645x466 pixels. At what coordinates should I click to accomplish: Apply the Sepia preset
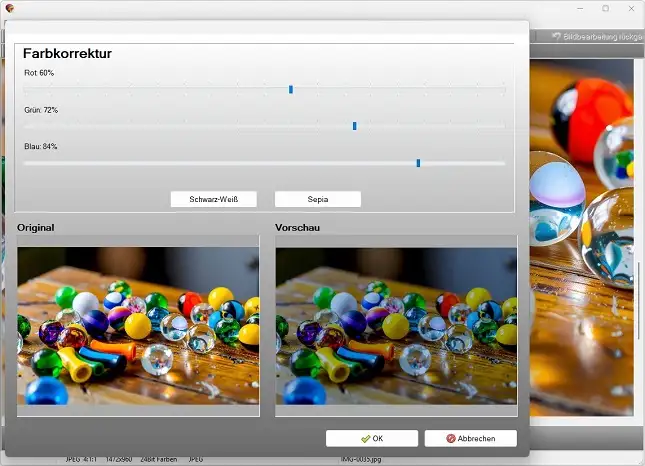[x=317, y=199]
